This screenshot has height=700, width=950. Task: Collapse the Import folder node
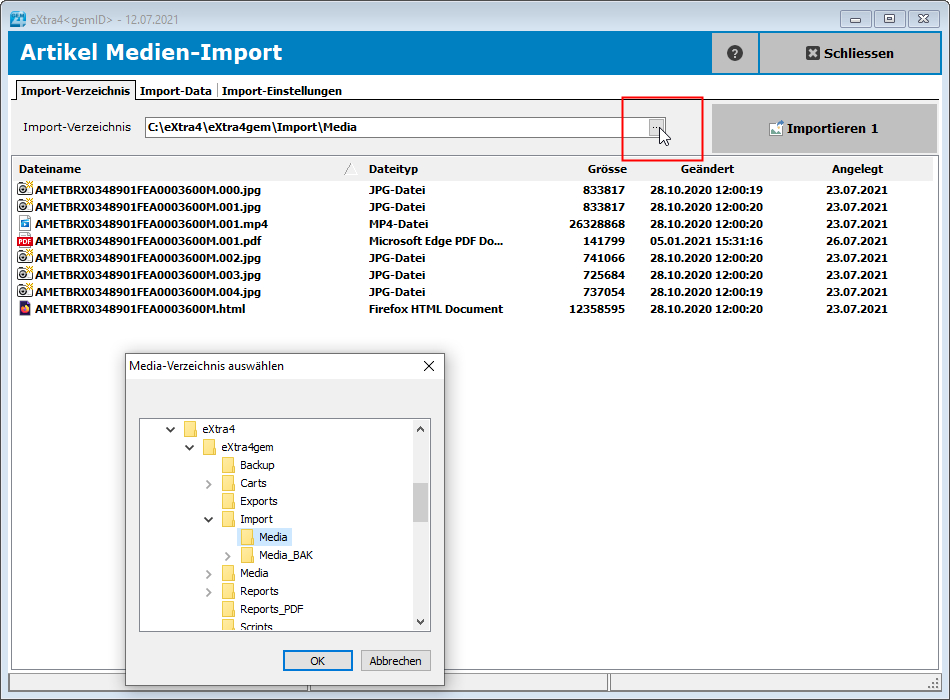pyautogui.click(x=208, y=519)
